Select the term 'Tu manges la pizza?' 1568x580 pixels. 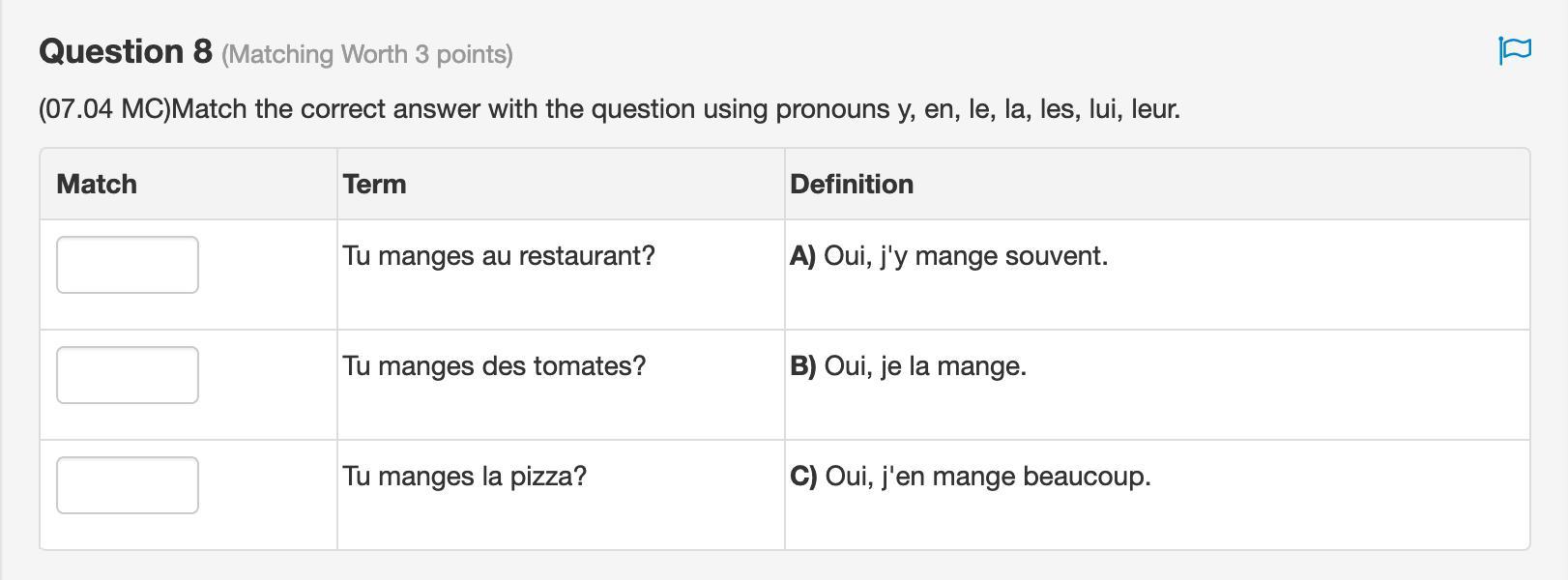465,477
